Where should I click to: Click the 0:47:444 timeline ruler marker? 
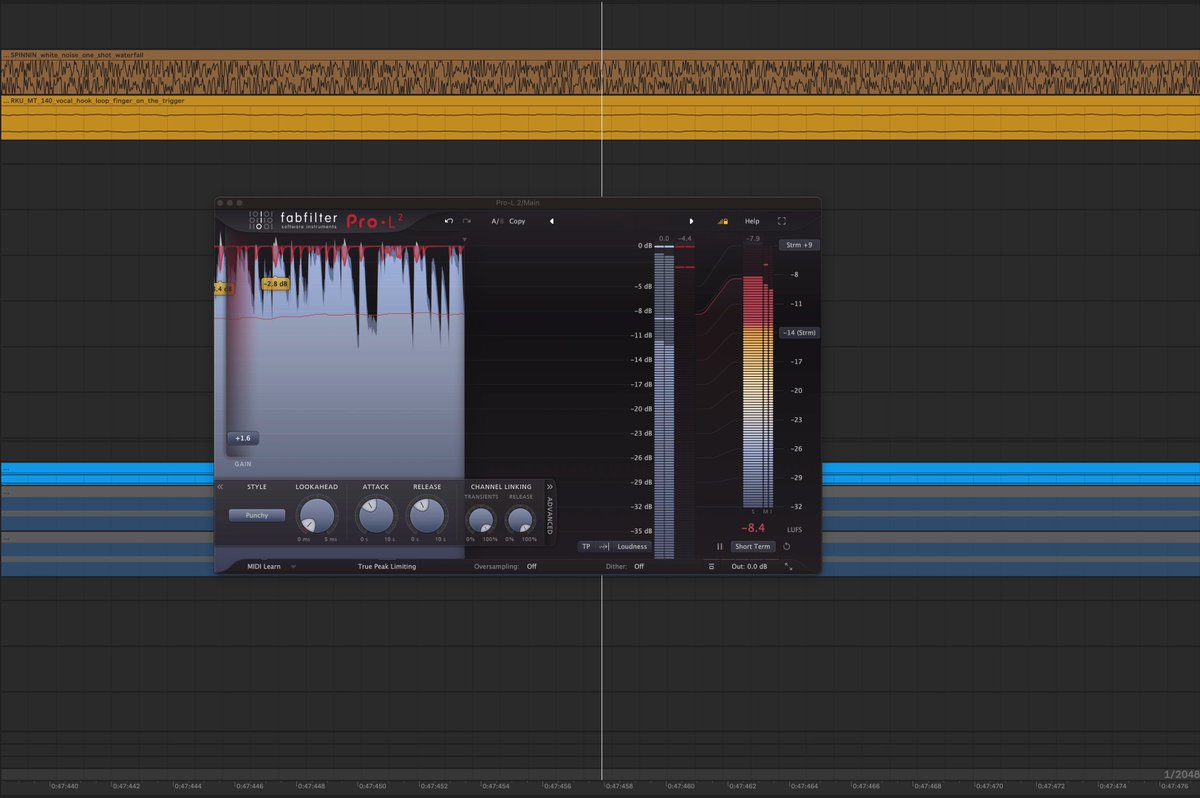[187, 786]
